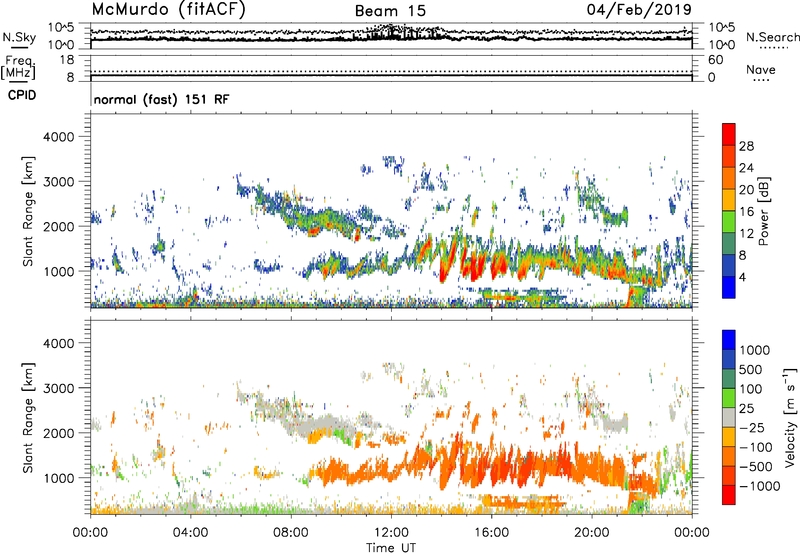Pick the bright blue bottom swatch of the power color bar
This screenshot has width=800, height=554.
(729, 287)
